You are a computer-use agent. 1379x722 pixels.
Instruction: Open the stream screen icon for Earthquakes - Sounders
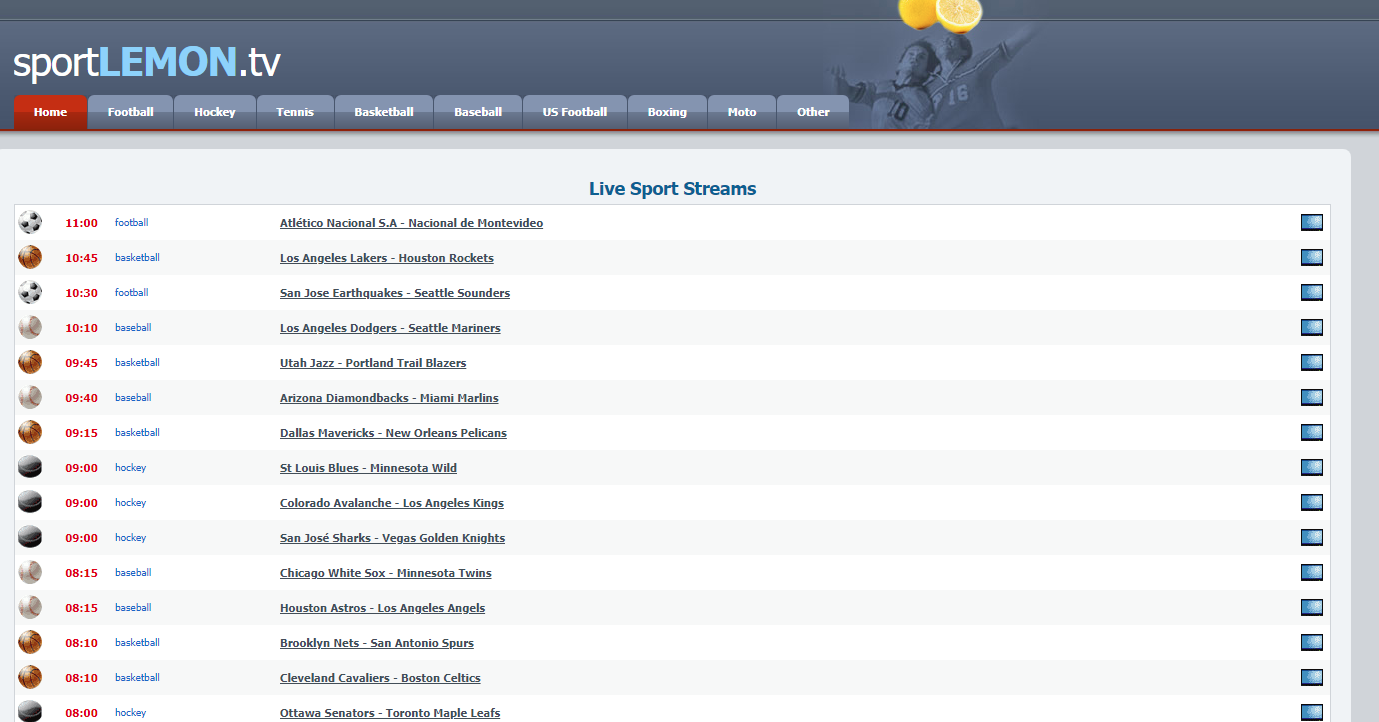tap(1312, 293)
